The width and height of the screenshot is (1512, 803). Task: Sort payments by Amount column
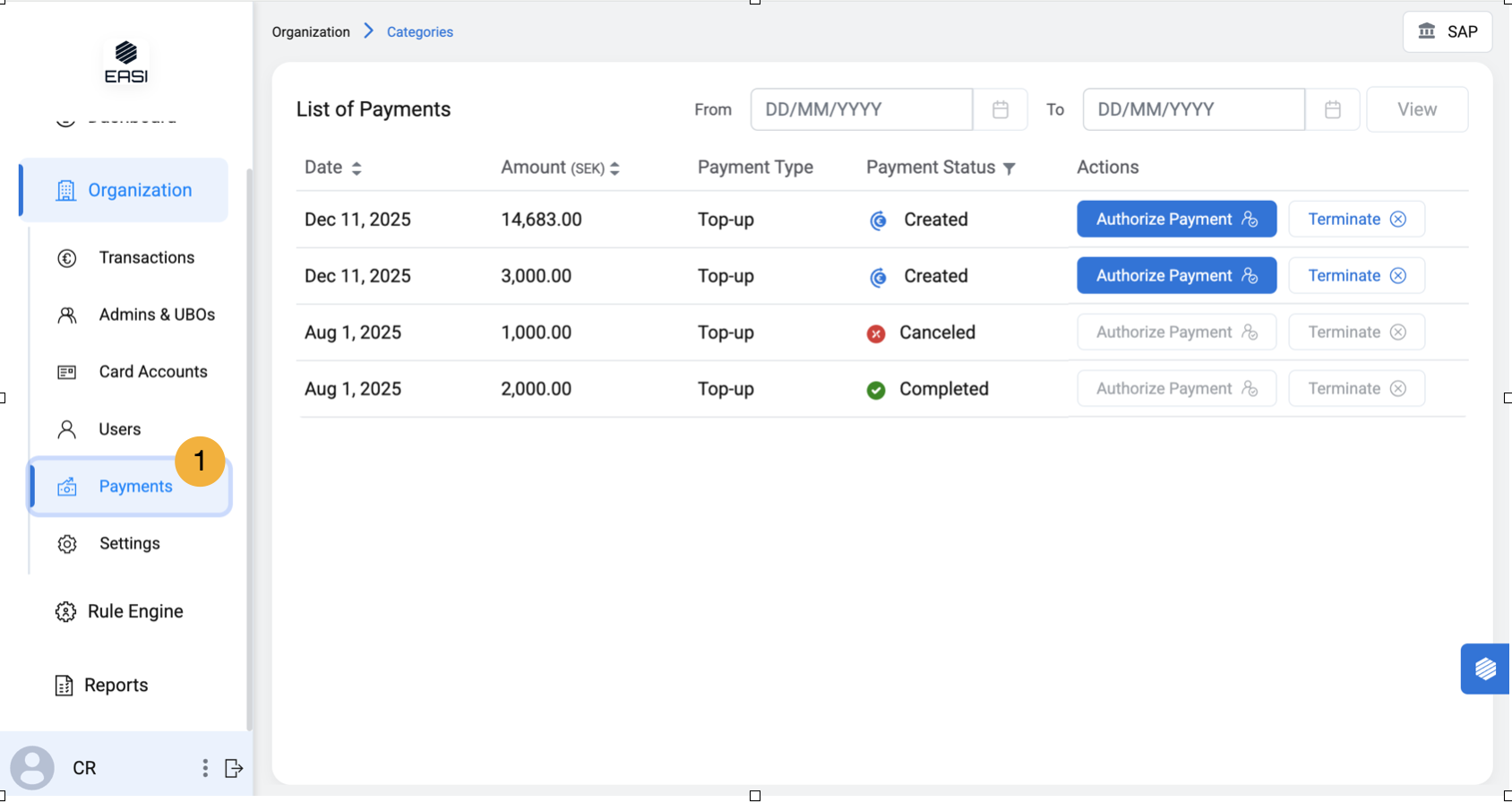[614, 168]
